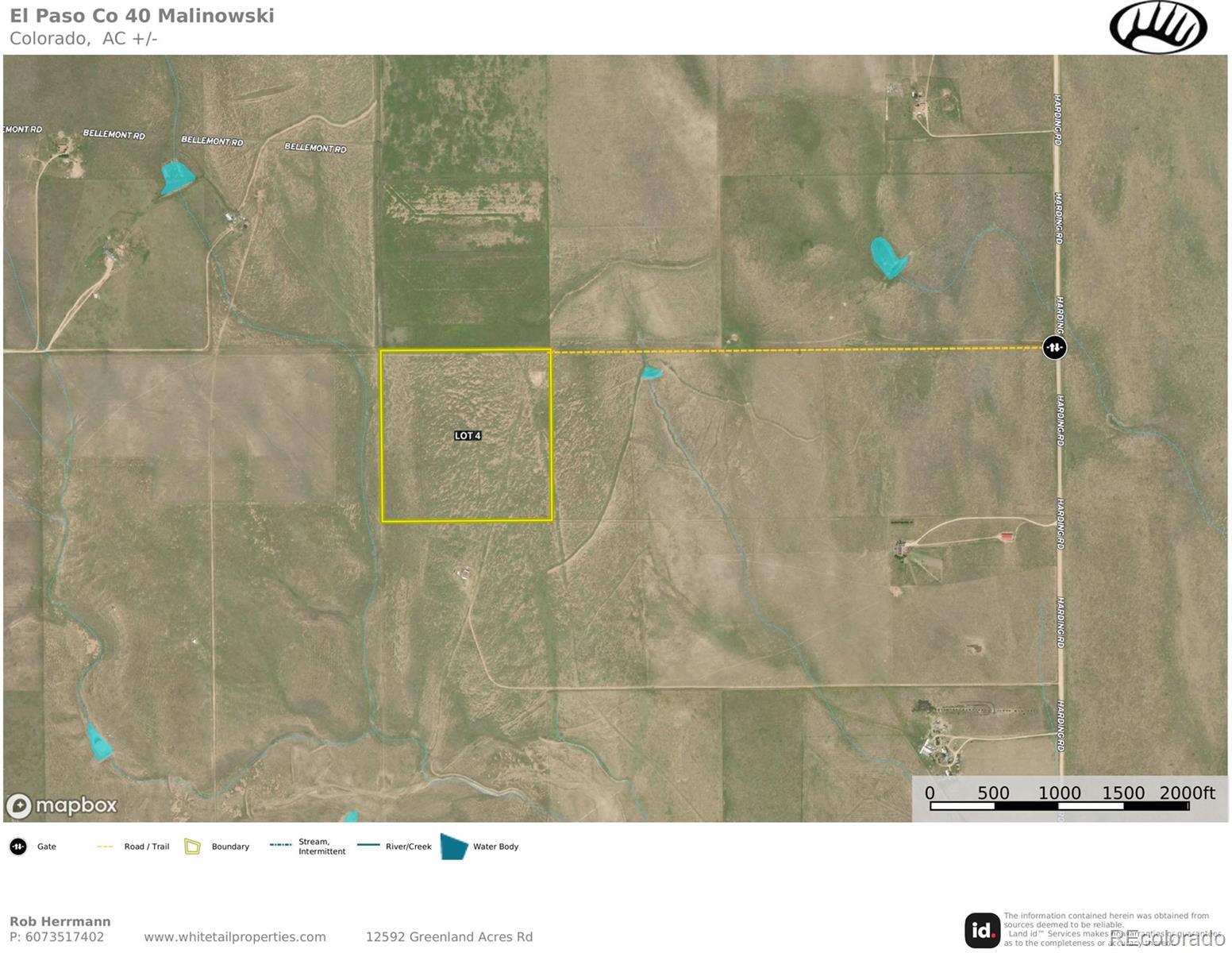1232x953 pixels.
Task: Click the Water Body legend icon
Action: 454,847
